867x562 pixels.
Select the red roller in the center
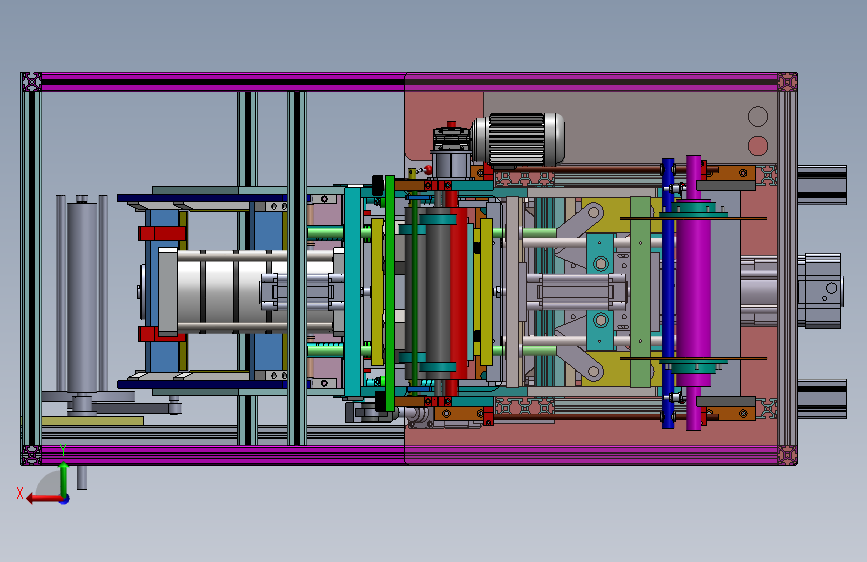pos(459,292)
